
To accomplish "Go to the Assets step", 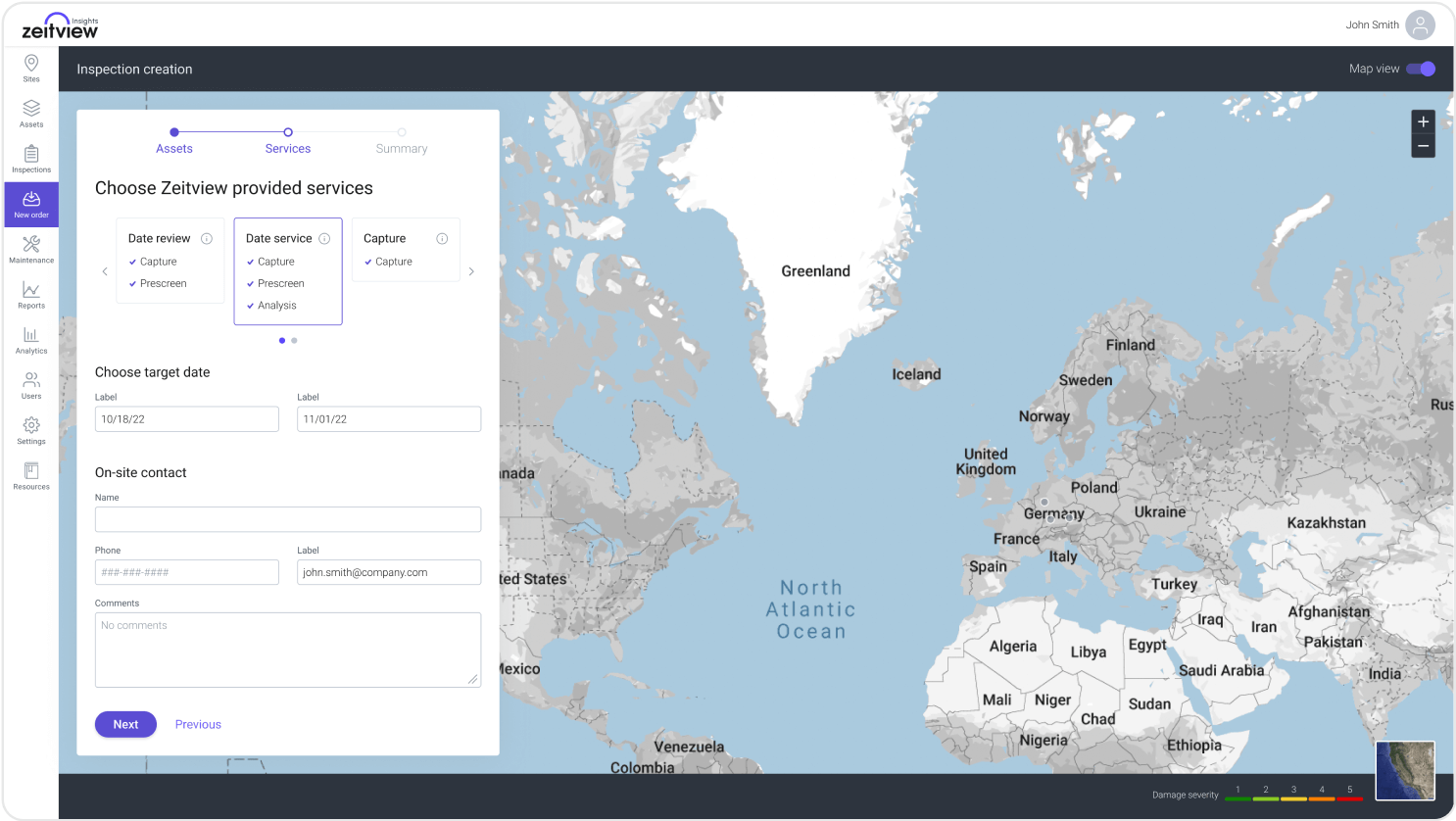I will (174, 141).
